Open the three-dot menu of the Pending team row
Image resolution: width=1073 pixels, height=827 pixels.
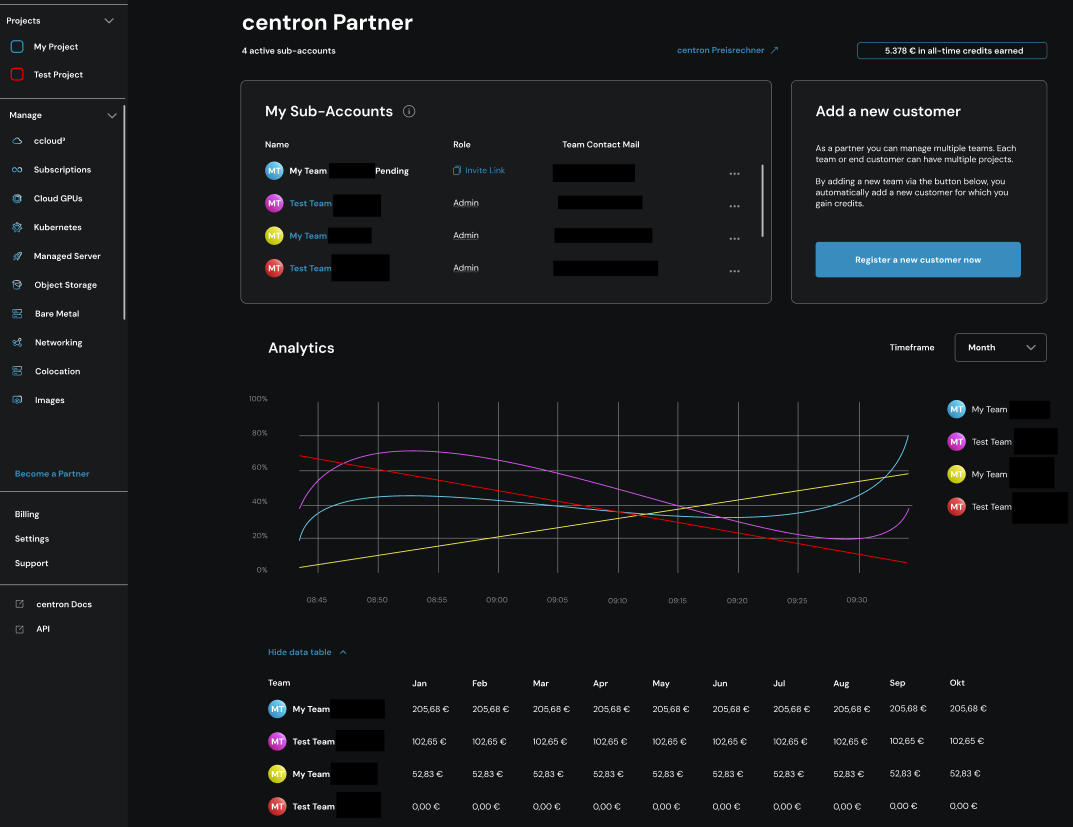click(734, 174)
